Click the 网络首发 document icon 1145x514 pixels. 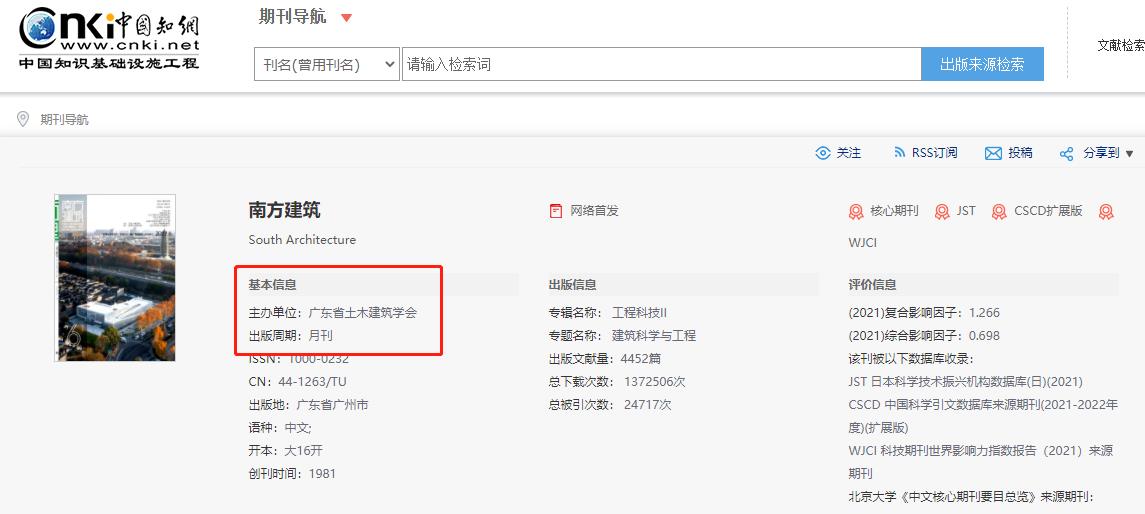coord(556,211)
